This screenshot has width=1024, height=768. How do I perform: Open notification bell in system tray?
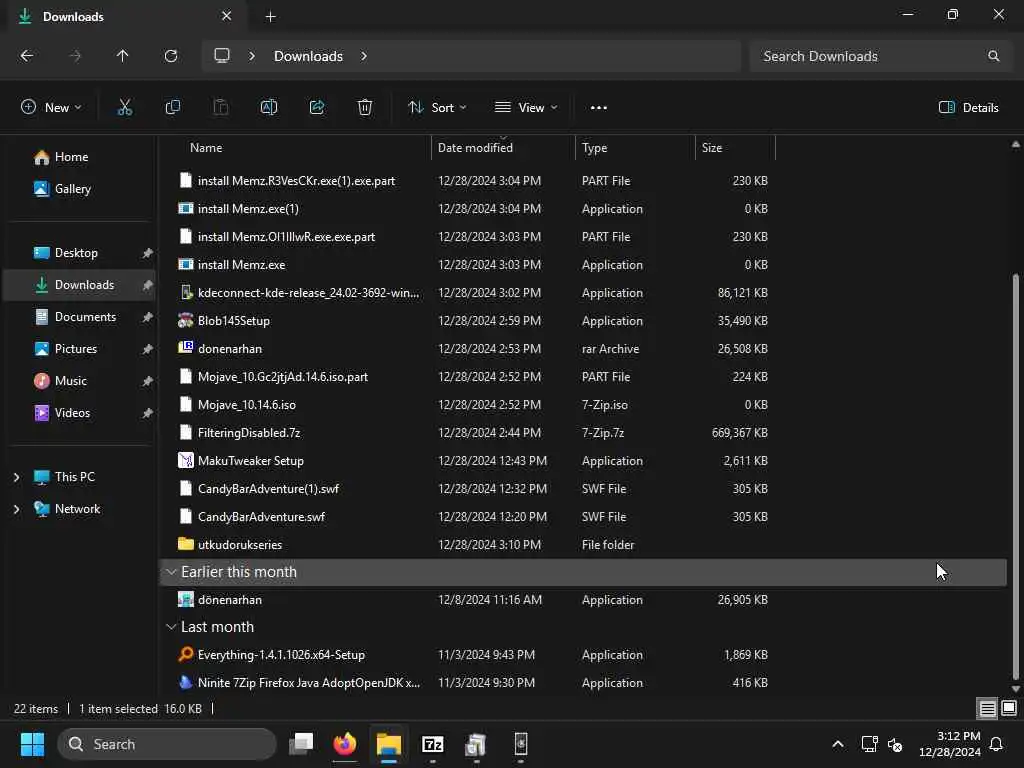[997, 744]
